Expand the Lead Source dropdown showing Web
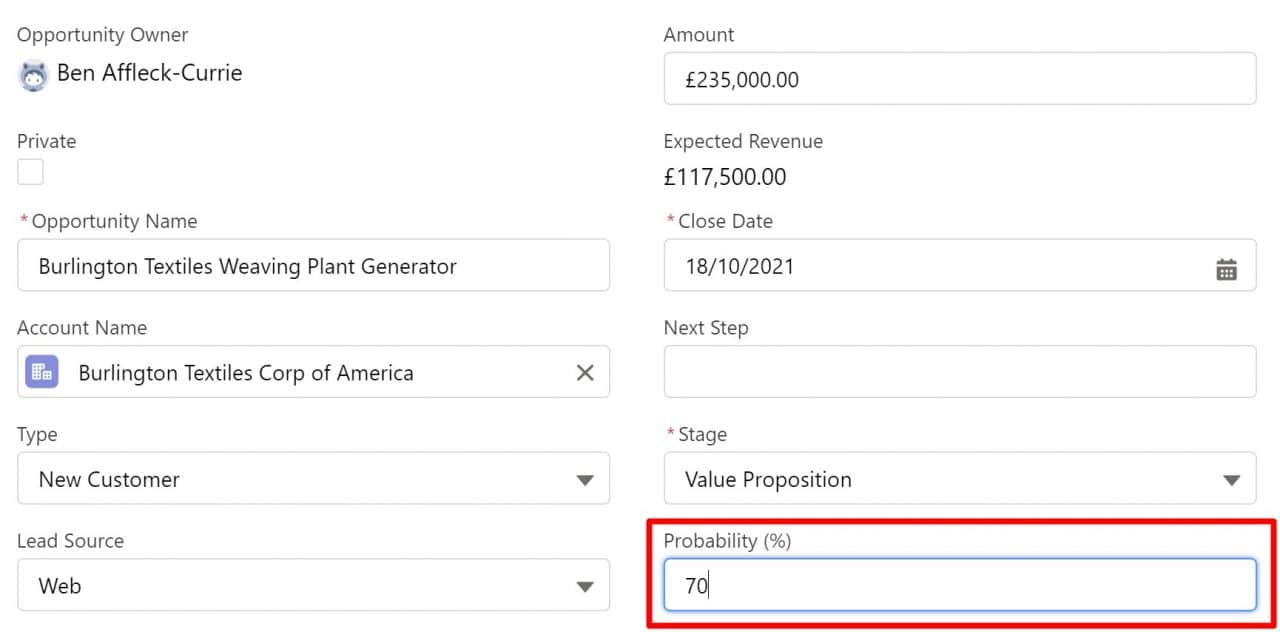Screen dimensions: 1280x632 click(x=585, y=586)
